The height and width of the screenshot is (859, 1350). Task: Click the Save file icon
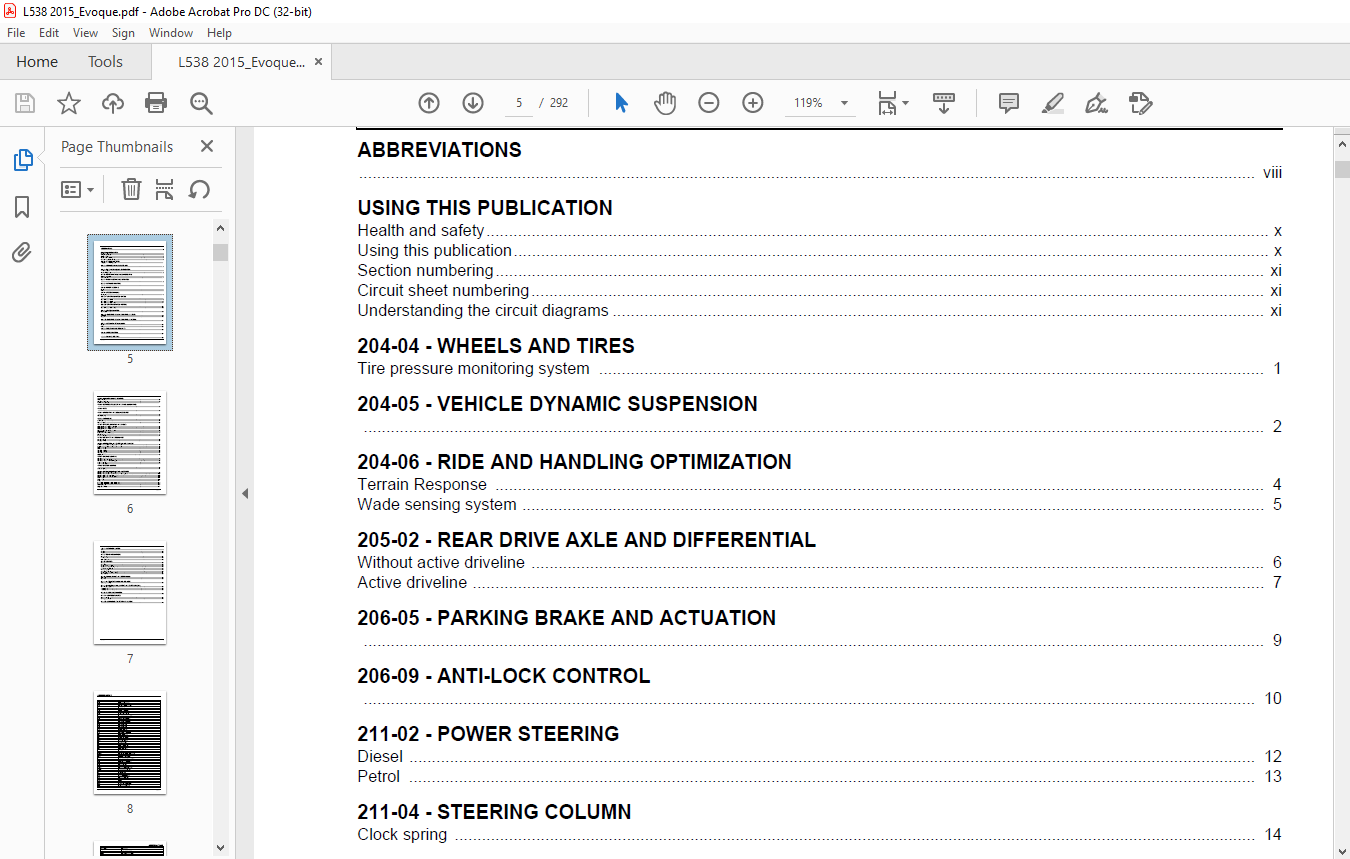pyautogui.click(x=25, y=103)
